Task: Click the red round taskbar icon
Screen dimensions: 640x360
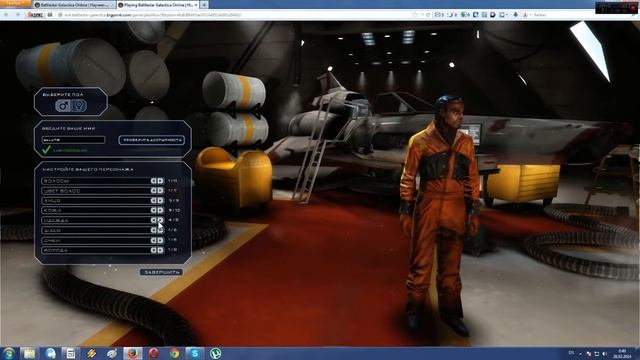Action: coord(153,353)
